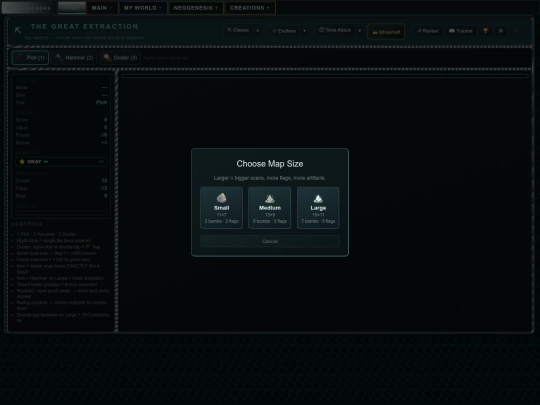Screen dimensions: 540x405
Task: Open the trophy leaderboard icon
Action: [486, 31]
